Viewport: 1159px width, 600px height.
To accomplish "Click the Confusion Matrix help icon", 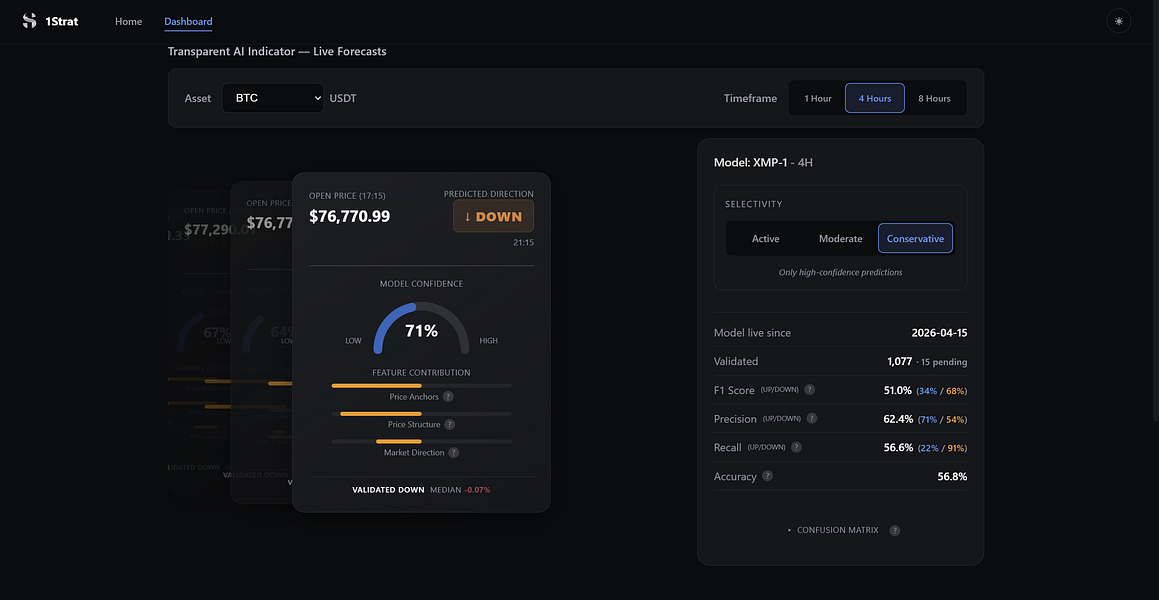I will (x=894, y=531).
